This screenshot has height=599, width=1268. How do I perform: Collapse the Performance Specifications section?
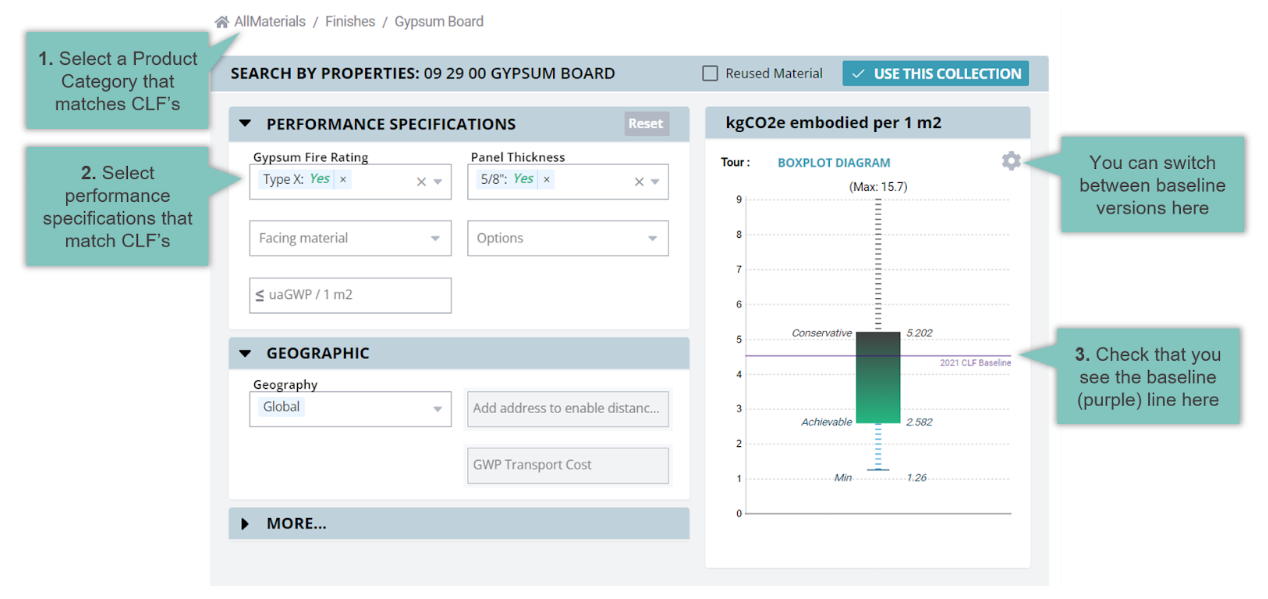[246, 125]
